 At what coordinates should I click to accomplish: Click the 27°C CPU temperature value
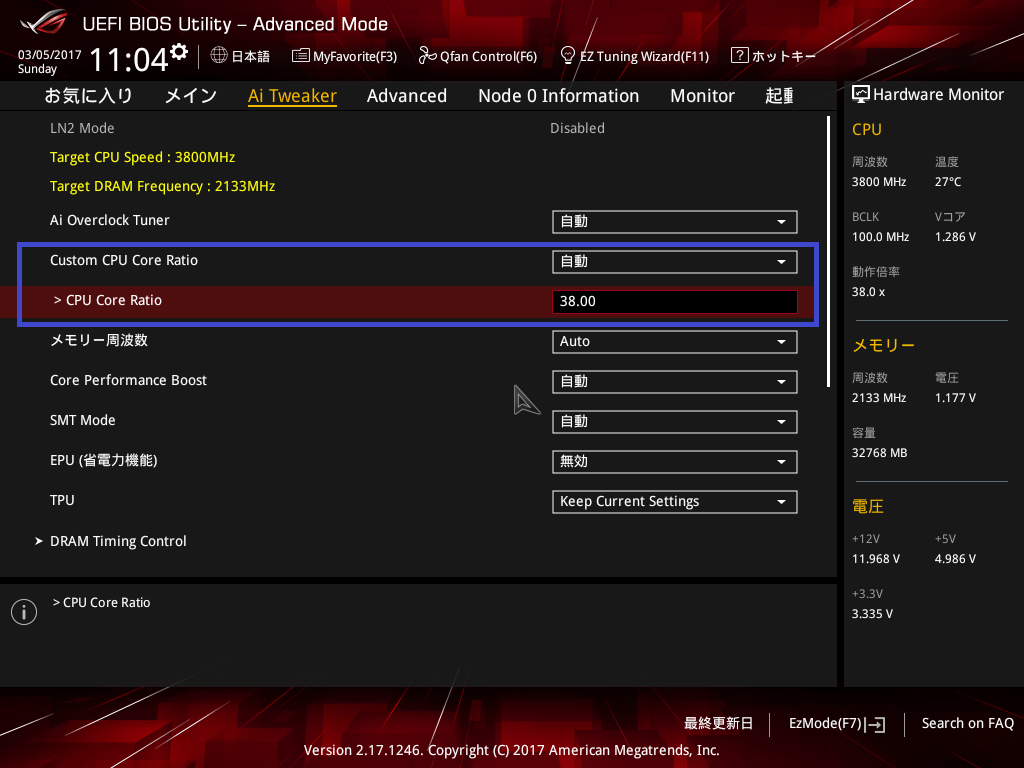pos(948,182)
